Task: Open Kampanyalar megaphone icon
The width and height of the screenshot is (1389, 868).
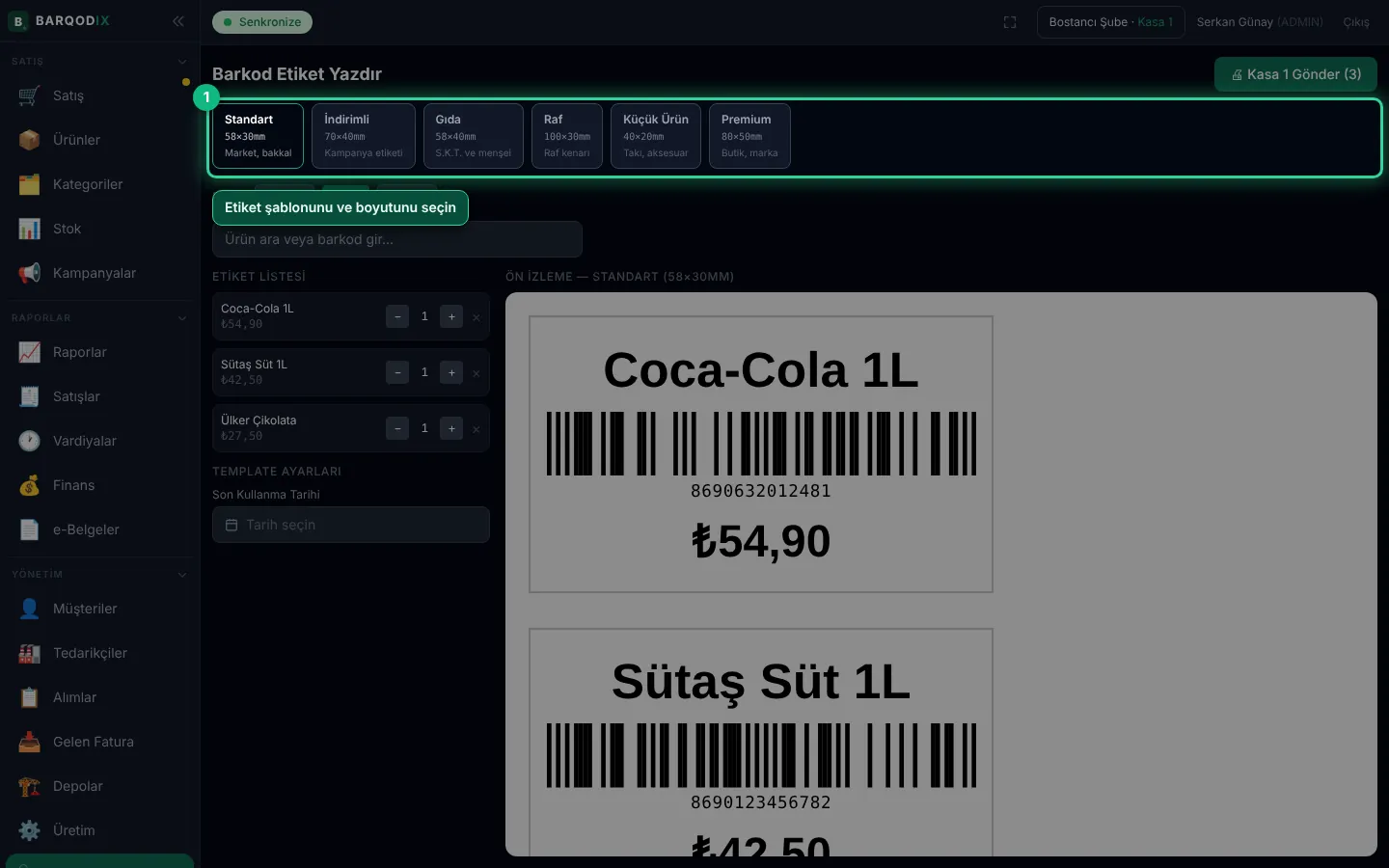Action: tap(29, 273)
